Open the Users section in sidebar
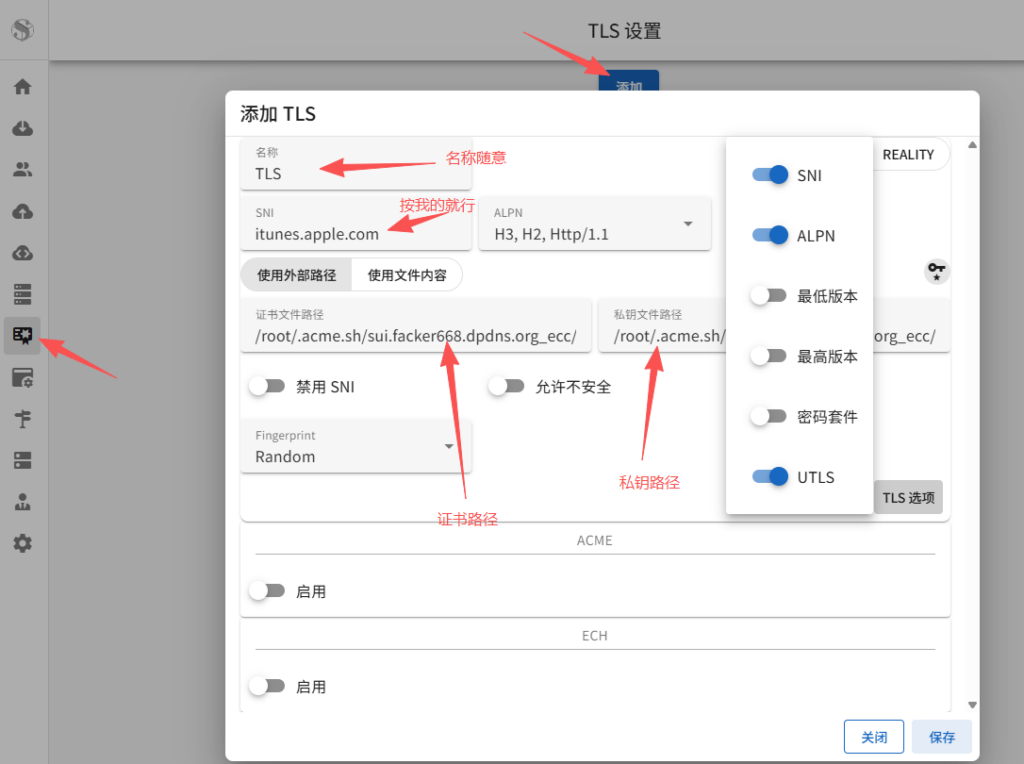Viewport: 1024px width, 764px height. [x=22, y=168]
